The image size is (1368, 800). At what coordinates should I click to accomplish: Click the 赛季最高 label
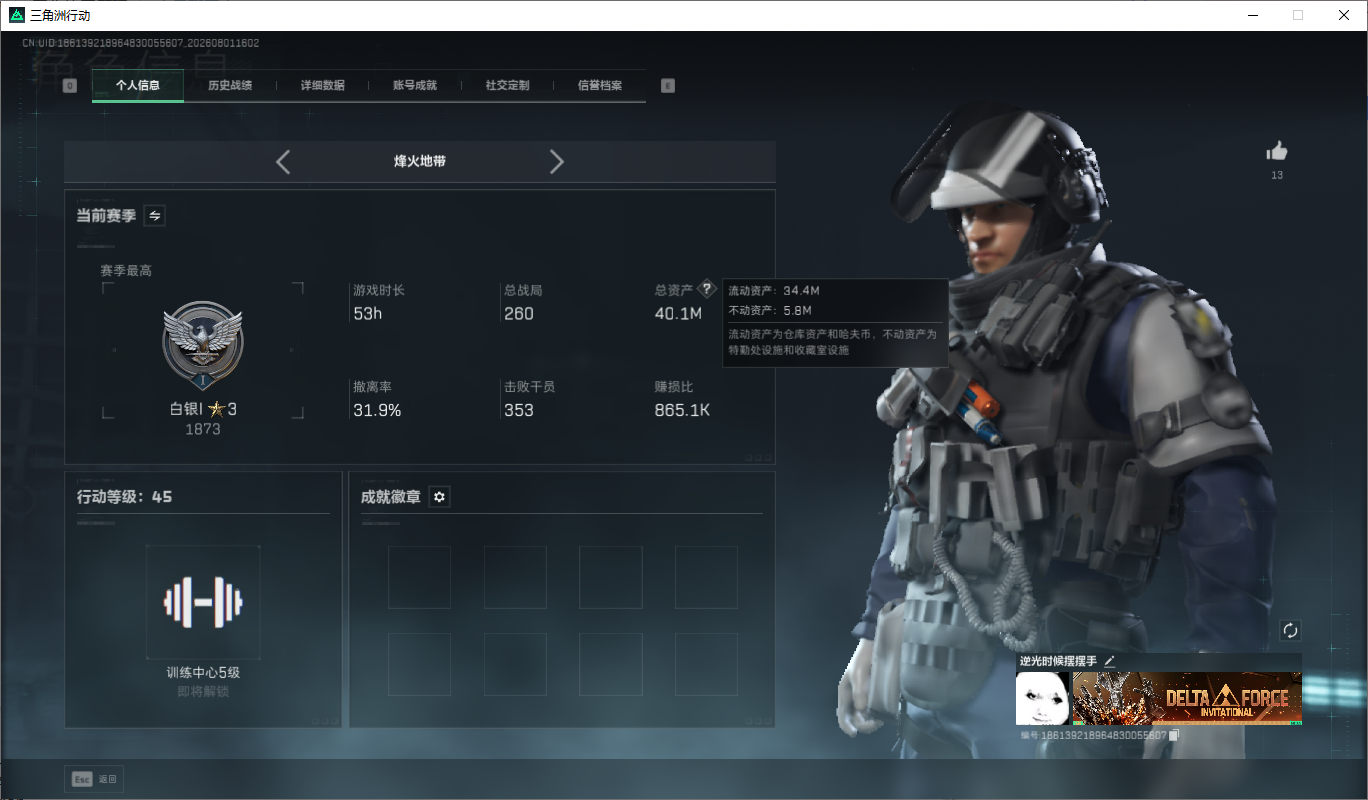pyautogui.click(x=126, y=270)
